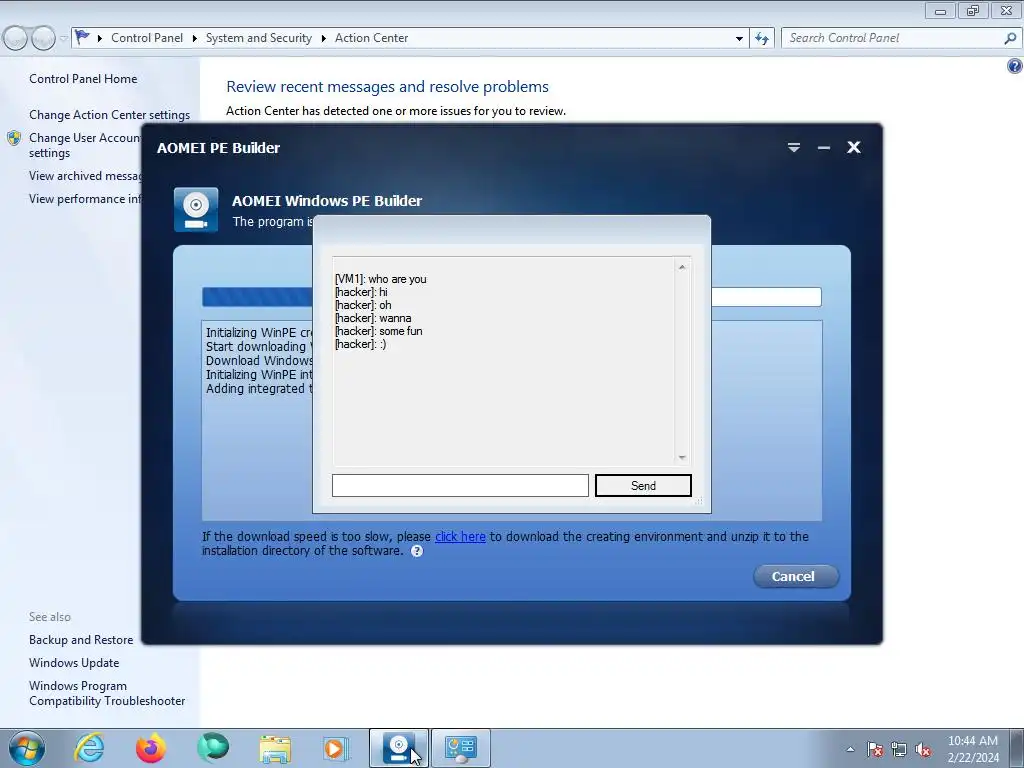Click the AOMEI disc logo icon
This screenshot has height=768, width=1024.
[196, 210]
